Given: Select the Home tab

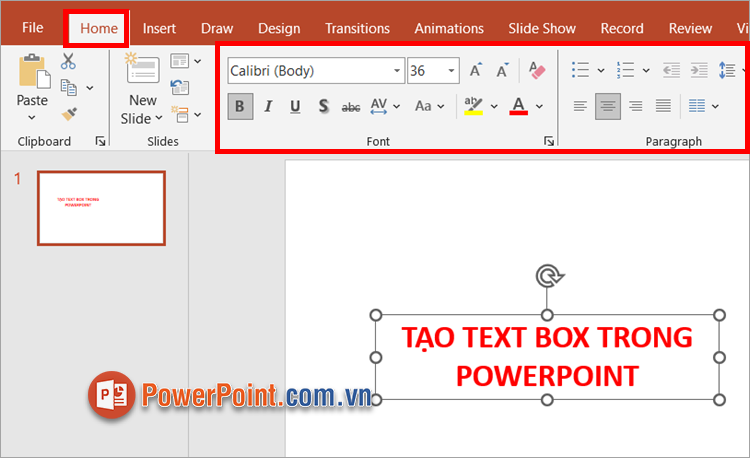Looking at the screenshot, I should [99, 28].
